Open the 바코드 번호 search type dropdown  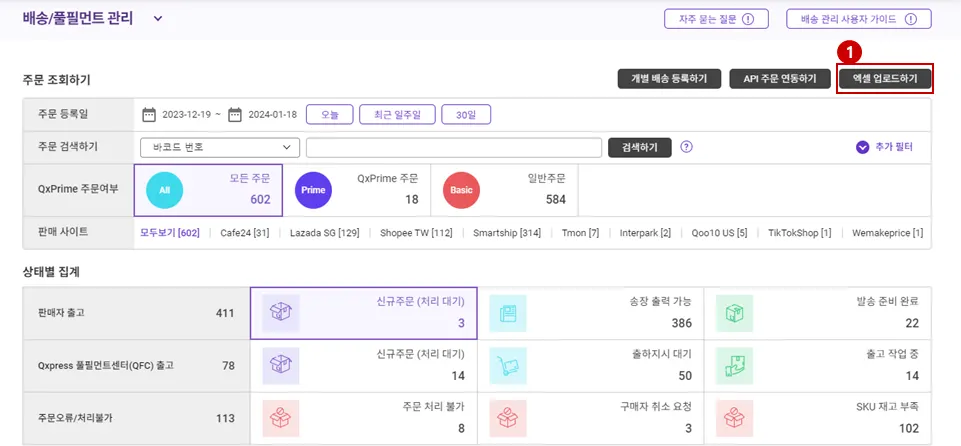220,148
